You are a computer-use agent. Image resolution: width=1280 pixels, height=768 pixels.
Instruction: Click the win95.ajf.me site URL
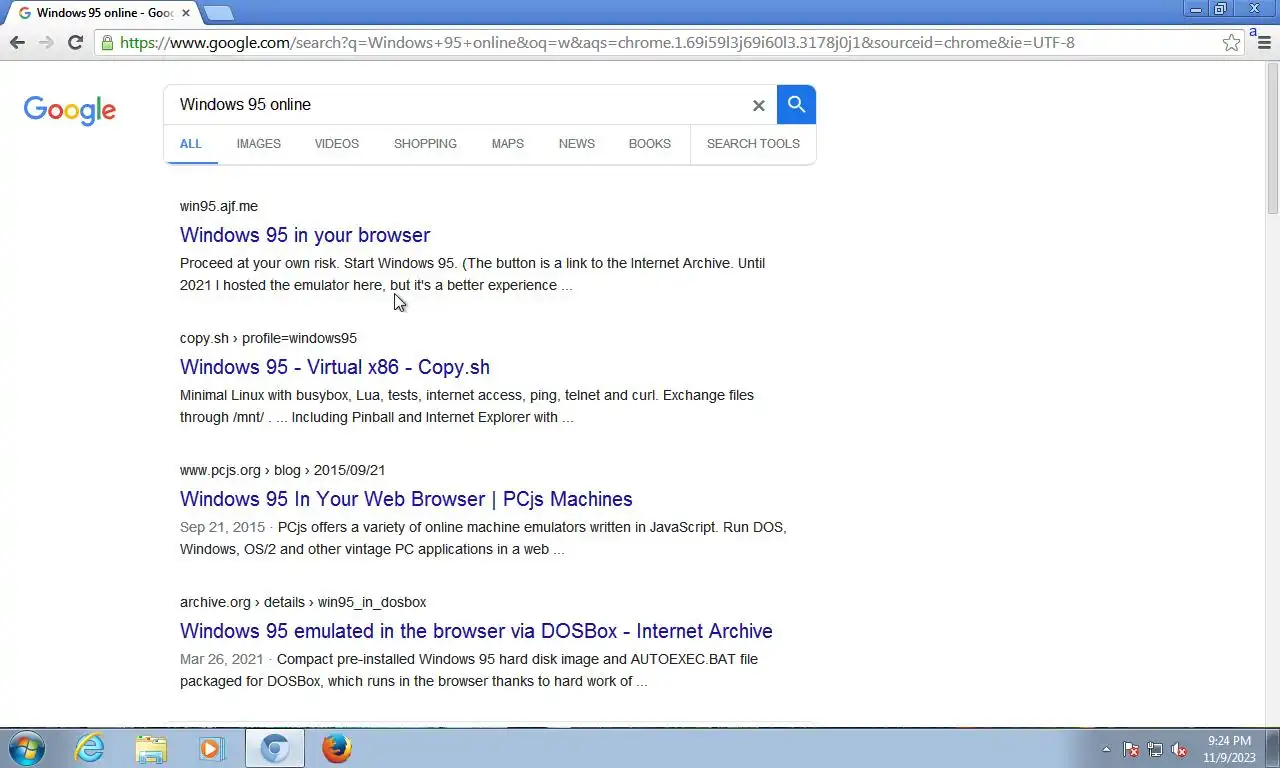click(219, 206)
